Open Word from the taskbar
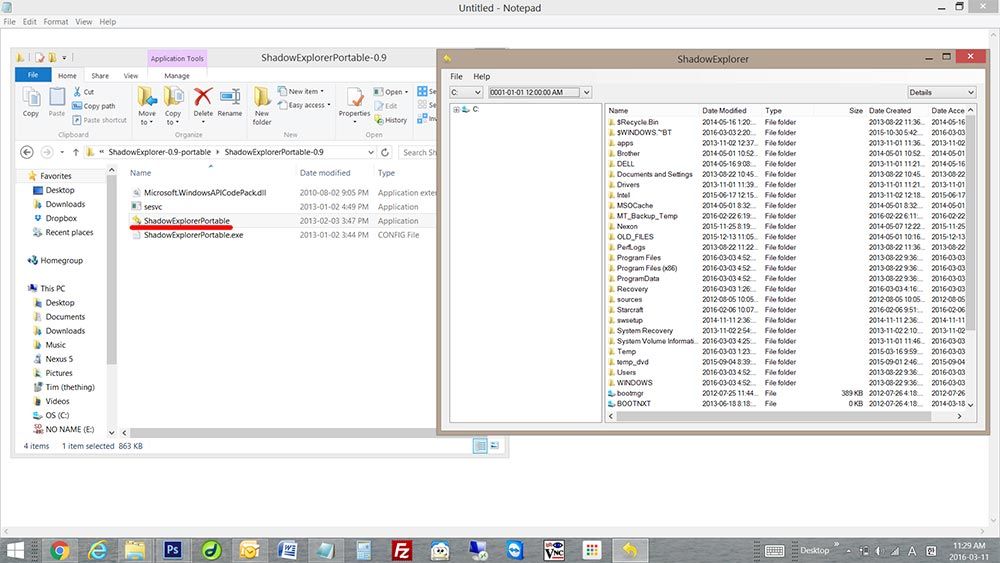 tap(288, 550)
